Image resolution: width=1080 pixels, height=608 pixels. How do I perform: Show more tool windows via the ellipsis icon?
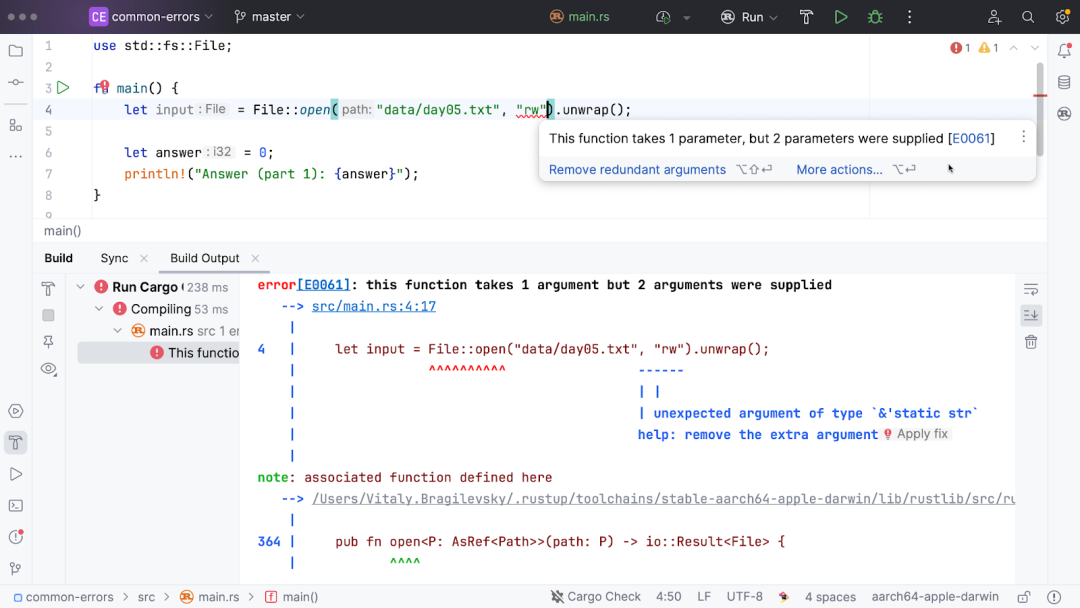point(16,157)
